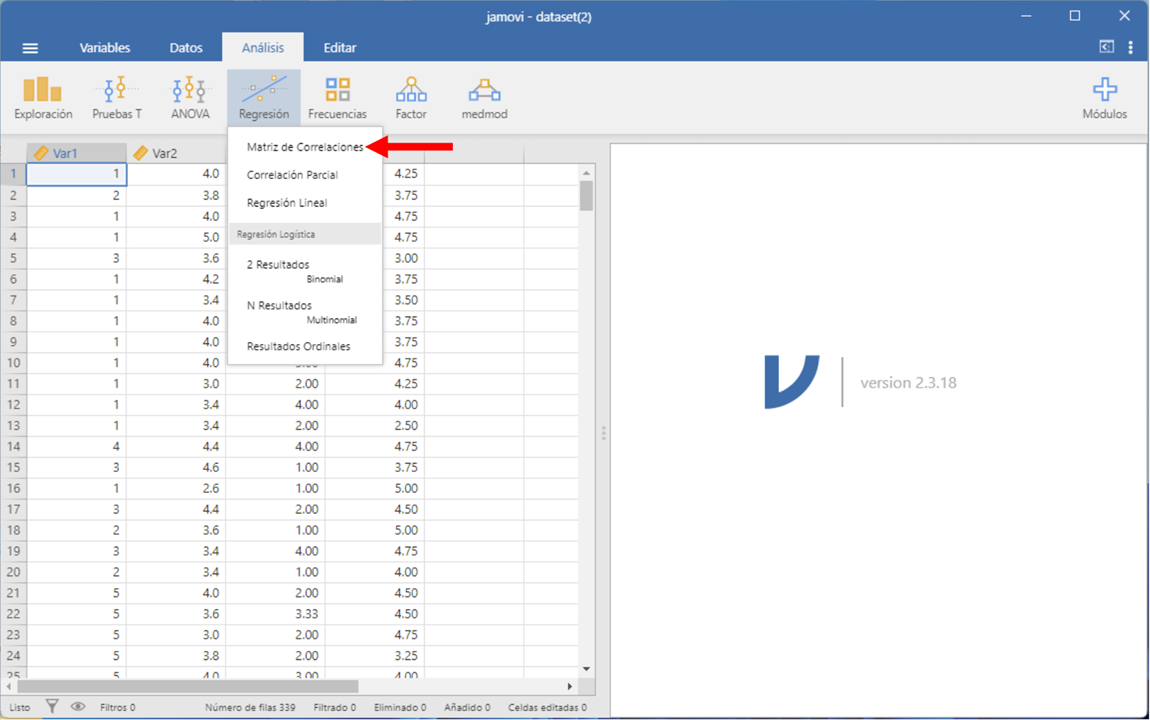Select the Var1 cell in row 1
1150x720 pixels.
[76, 174]
